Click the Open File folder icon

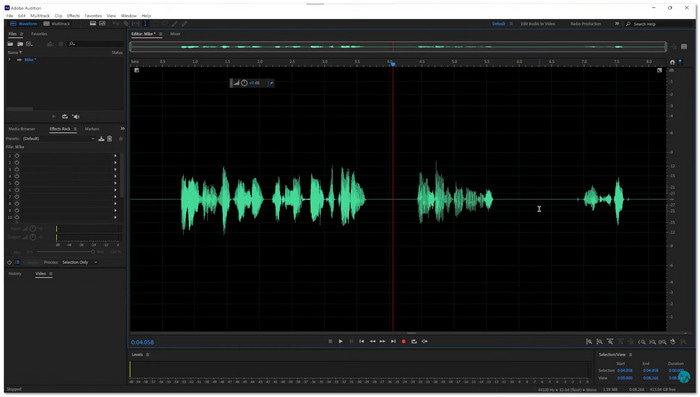pyautogui.click(x=10, y=44)
